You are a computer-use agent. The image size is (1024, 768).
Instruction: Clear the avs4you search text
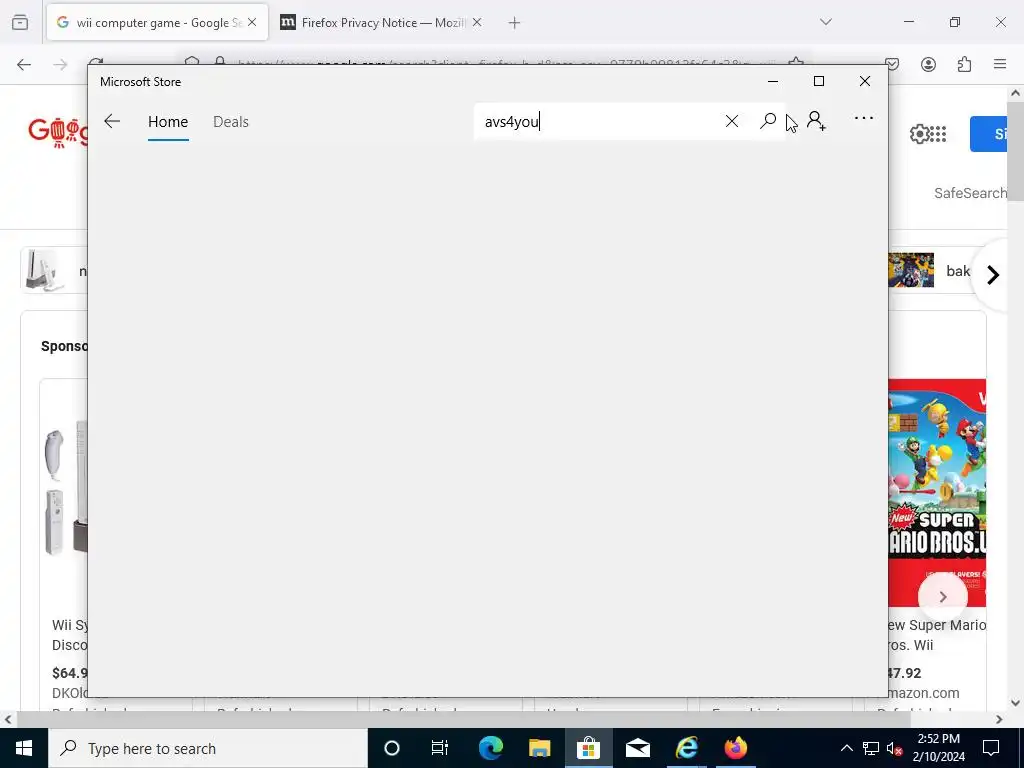(731, 121)
